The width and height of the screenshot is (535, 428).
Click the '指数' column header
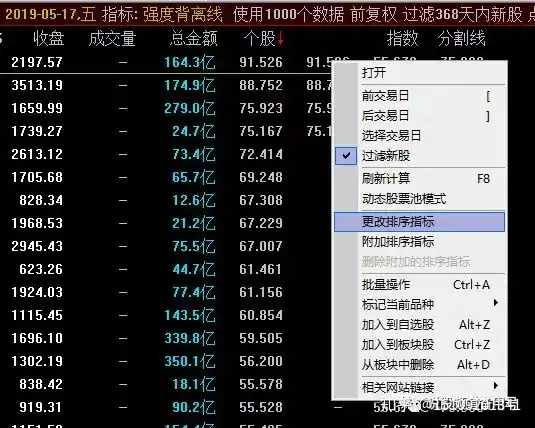(x=402, y=38)
